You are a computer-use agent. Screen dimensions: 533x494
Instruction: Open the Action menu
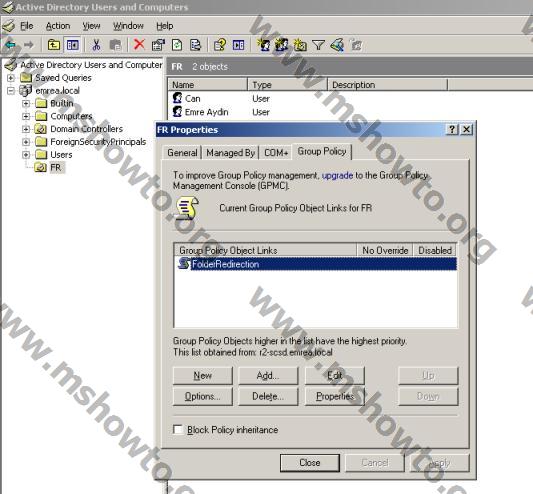point(58,26)
